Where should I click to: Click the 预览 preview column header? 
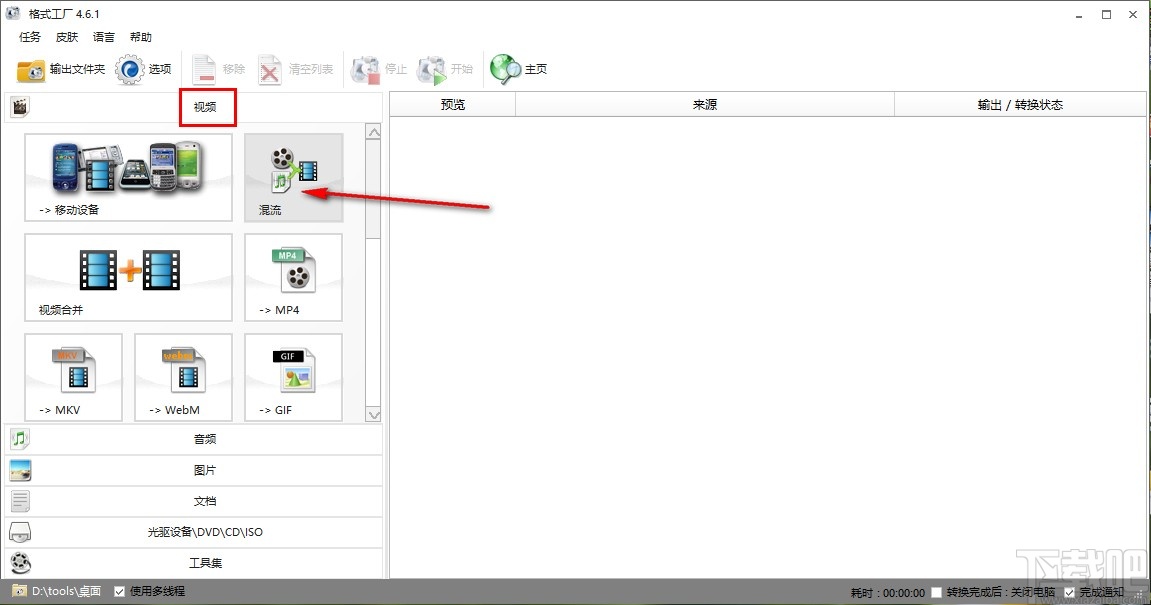453,105
